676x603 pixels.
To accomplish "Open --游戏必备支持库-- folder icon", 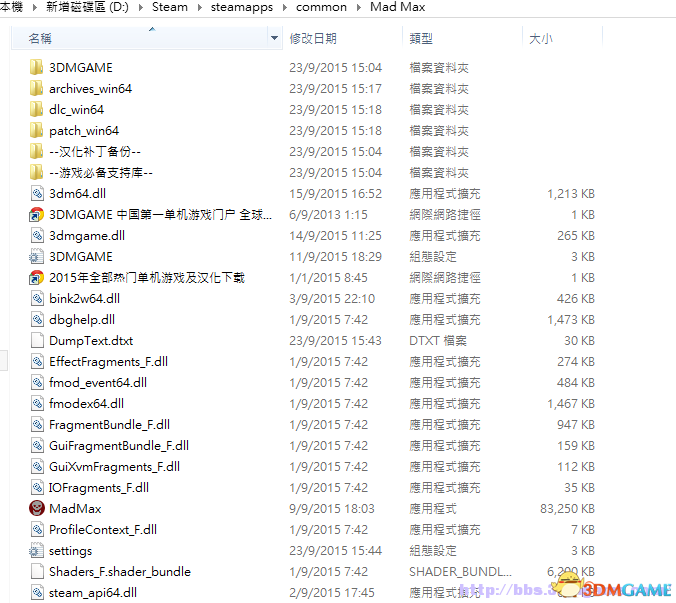I will [x=36, y=172].
